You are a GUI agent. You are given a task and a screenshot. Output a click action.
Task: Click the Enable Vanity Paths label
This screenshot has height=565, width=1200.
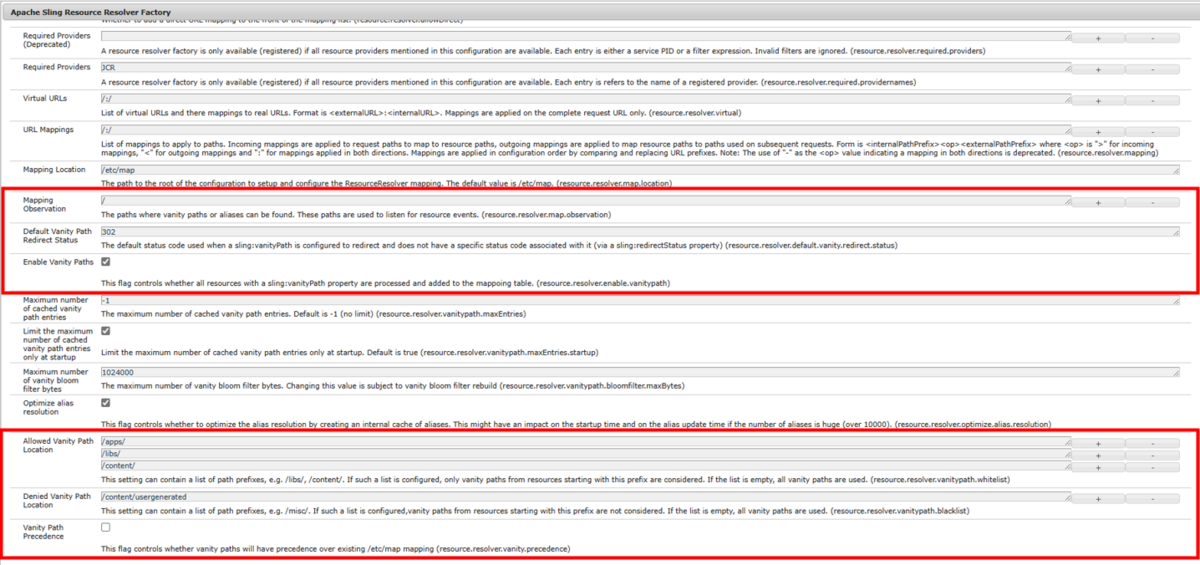point(56,261)
